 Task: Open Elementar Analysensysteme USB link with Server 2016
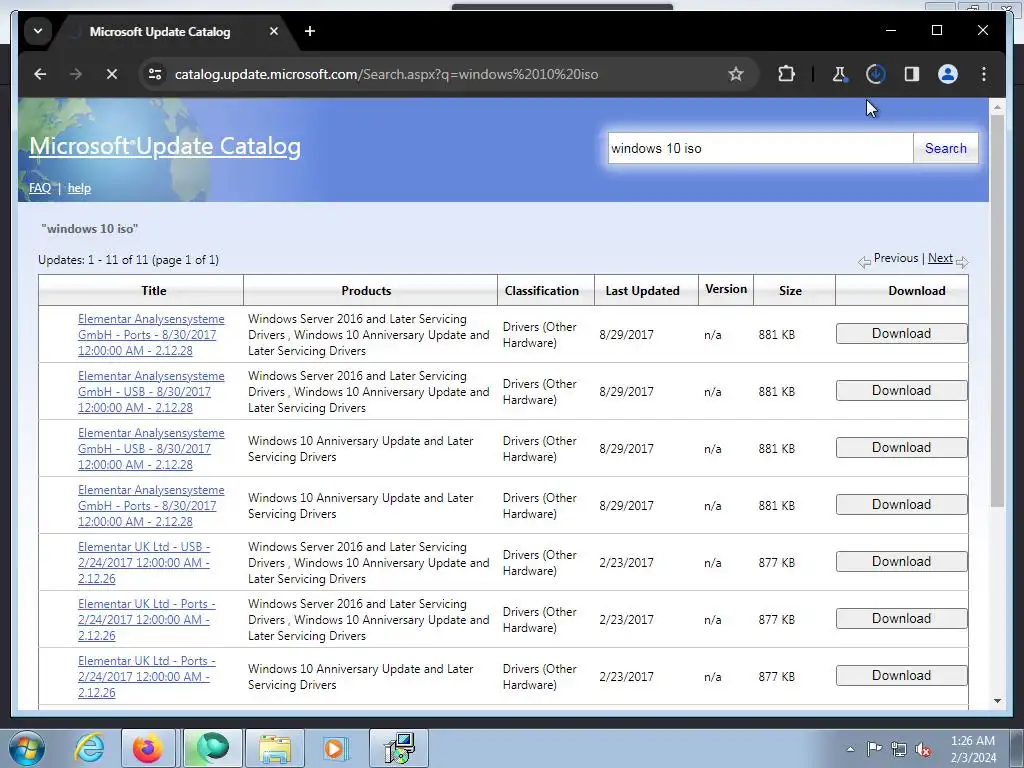click(x=151, y=392)
